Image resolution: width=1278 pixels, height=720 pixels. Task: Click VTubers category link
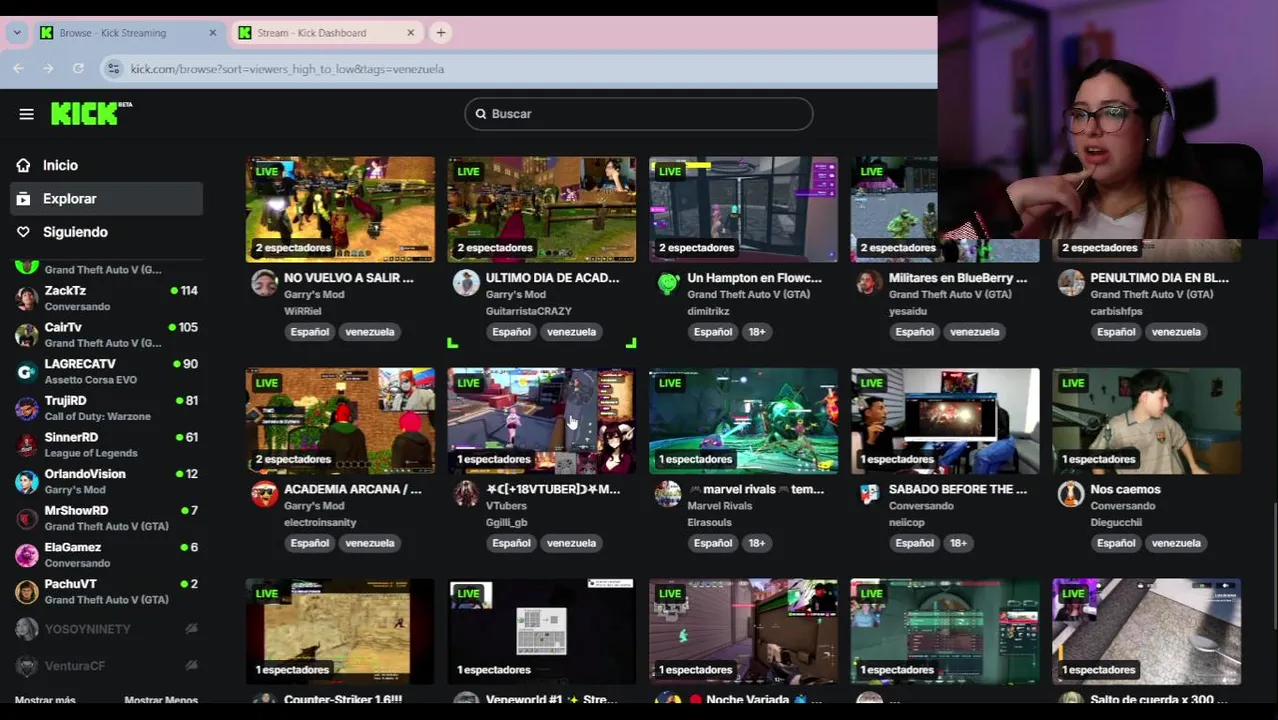point(506,506)
